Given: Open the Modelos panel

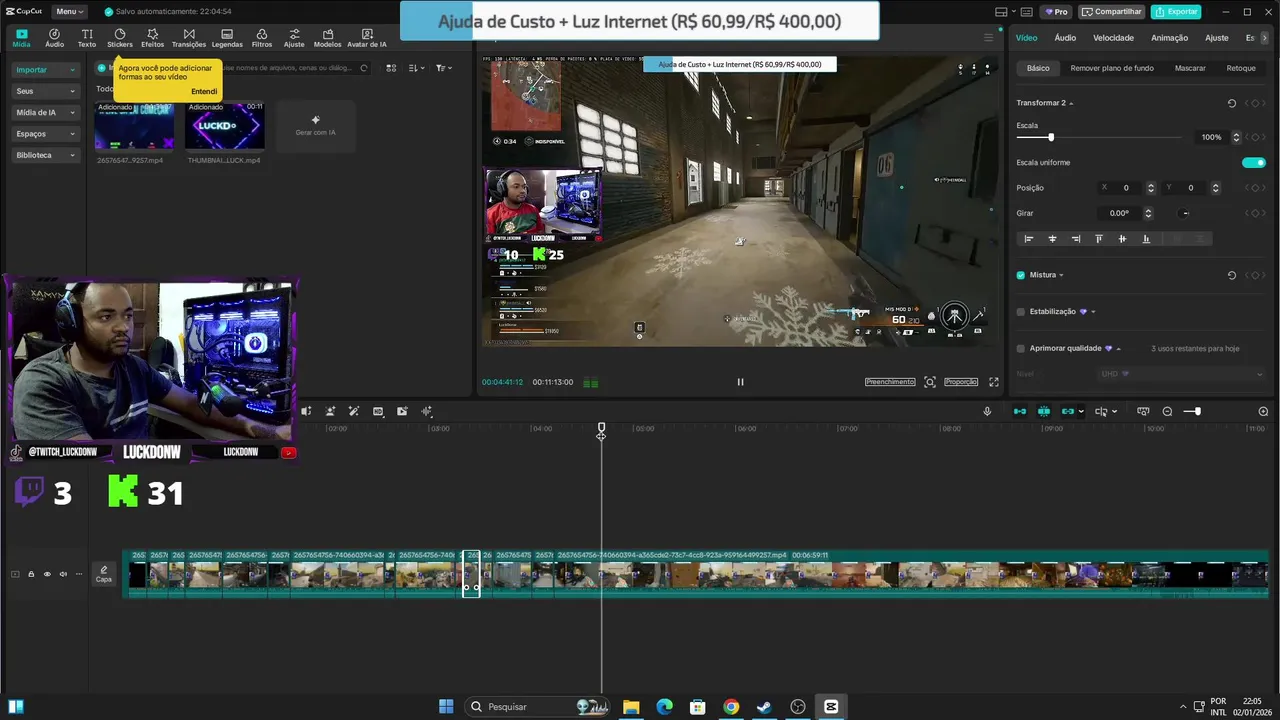Looking at the screenshot, I should click(327, 38).
